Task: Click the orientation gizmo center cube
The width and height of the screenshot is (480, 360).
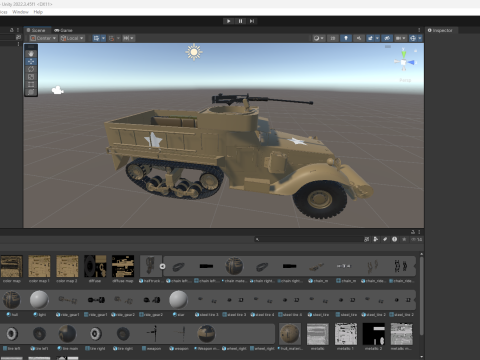Action: click(x=403, y=62)
